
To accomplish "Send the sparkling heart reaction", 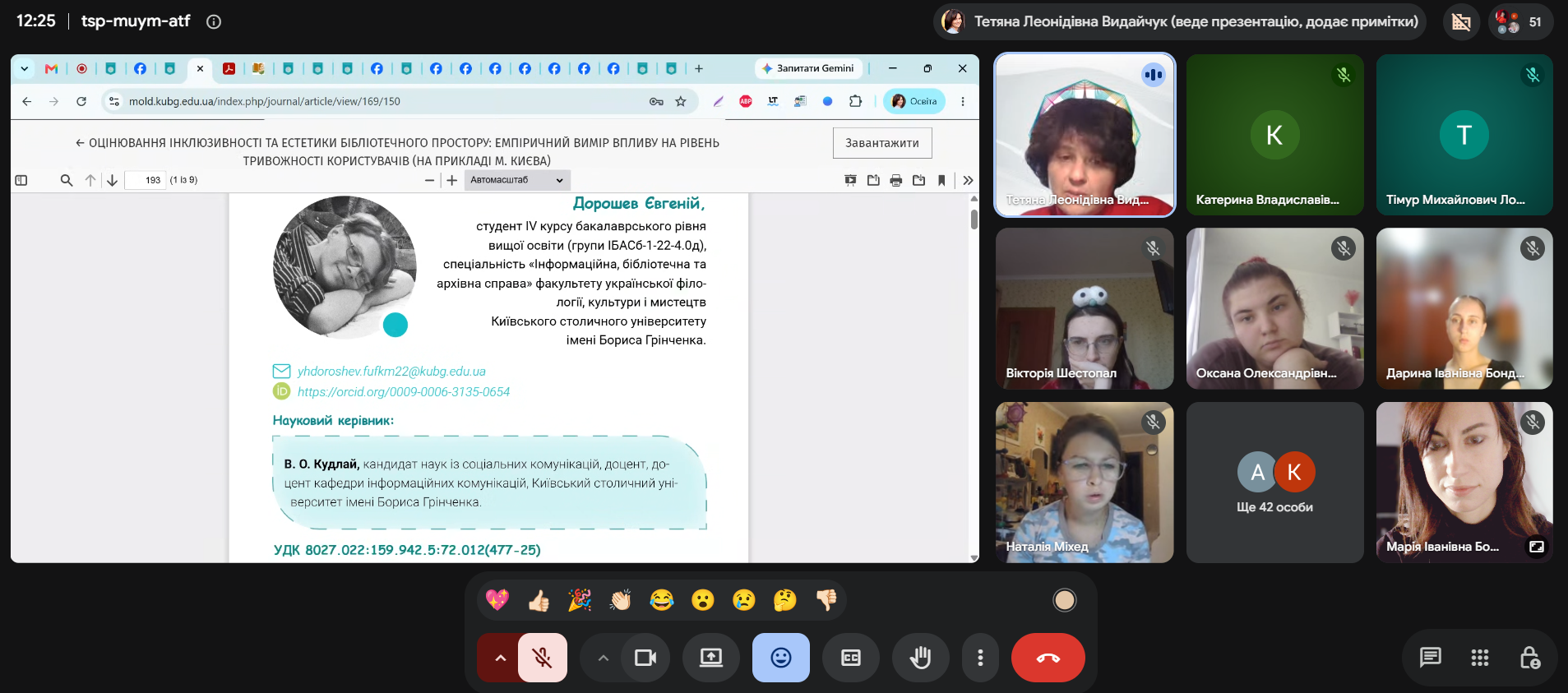I will pos(497,600).
